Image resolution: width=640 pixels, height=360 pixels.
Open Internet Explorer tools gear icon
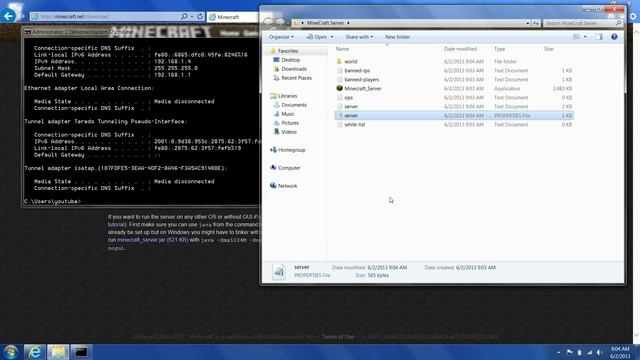[x=633, y=16]
